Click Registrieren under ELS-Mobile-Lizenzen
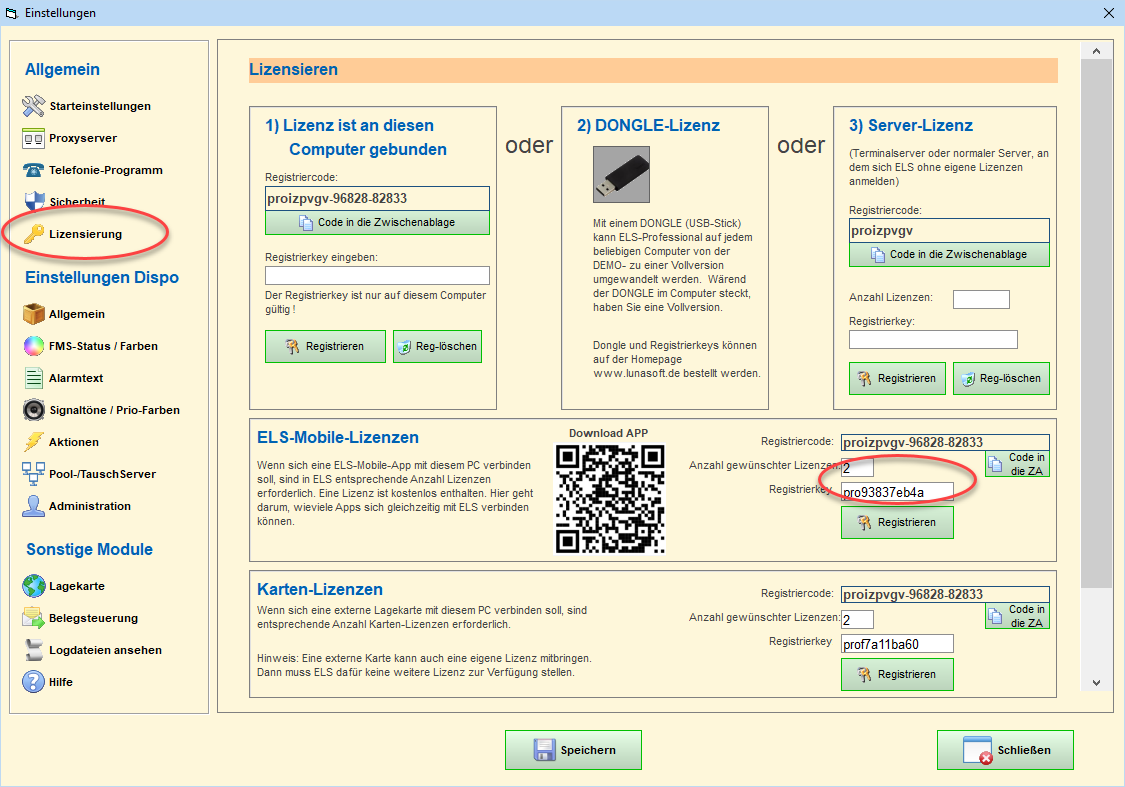The width and height of the screenshot is (1125, 787). click(x=897, y=523)
